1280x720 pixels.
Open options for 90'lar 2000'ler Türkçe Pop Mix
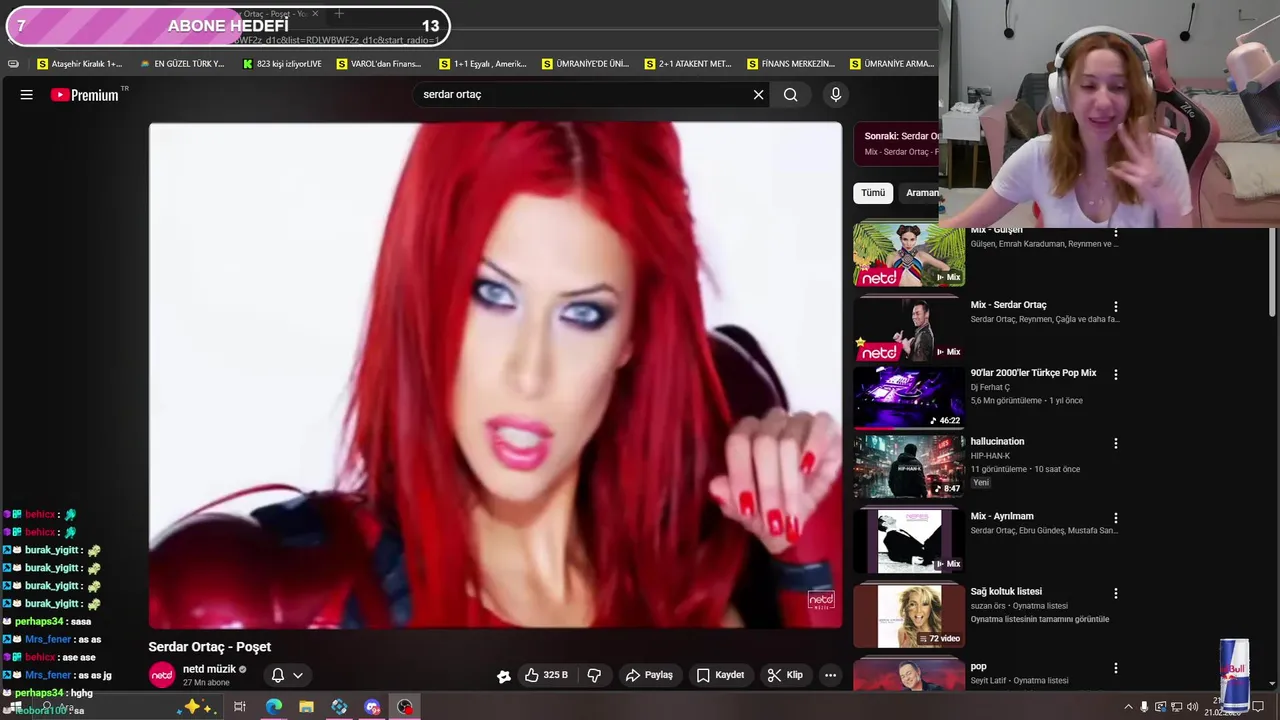(1116, 375)
